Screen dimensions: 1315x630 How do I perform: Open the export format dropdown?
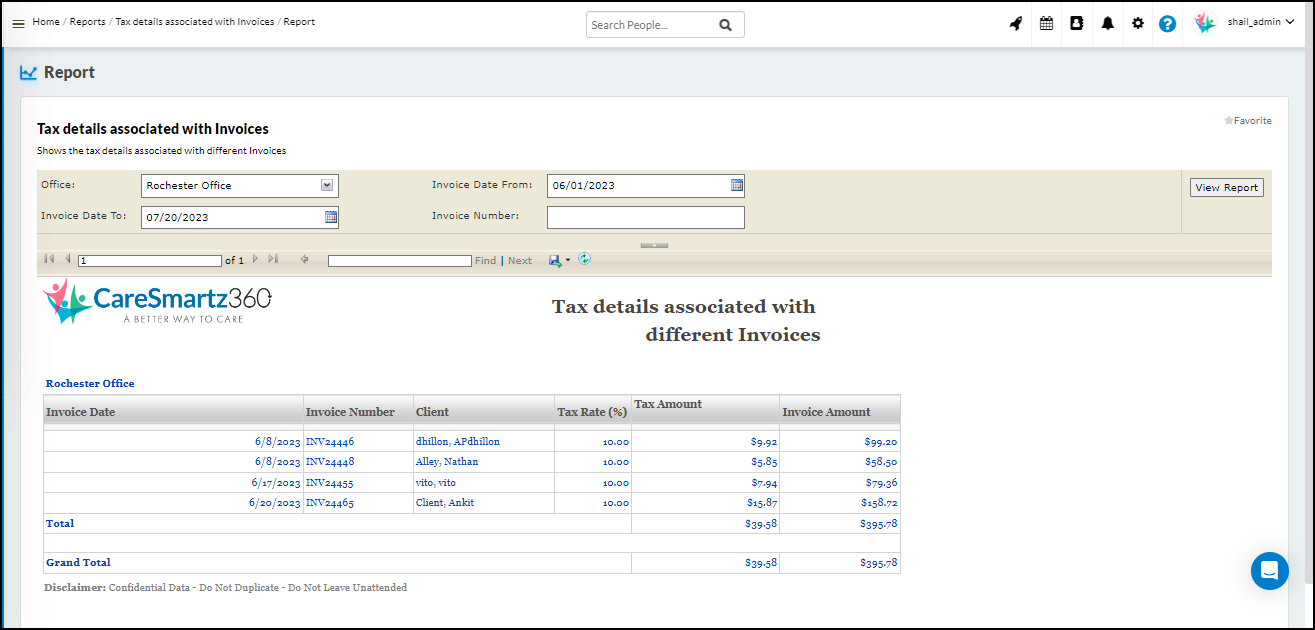(568, 261)
